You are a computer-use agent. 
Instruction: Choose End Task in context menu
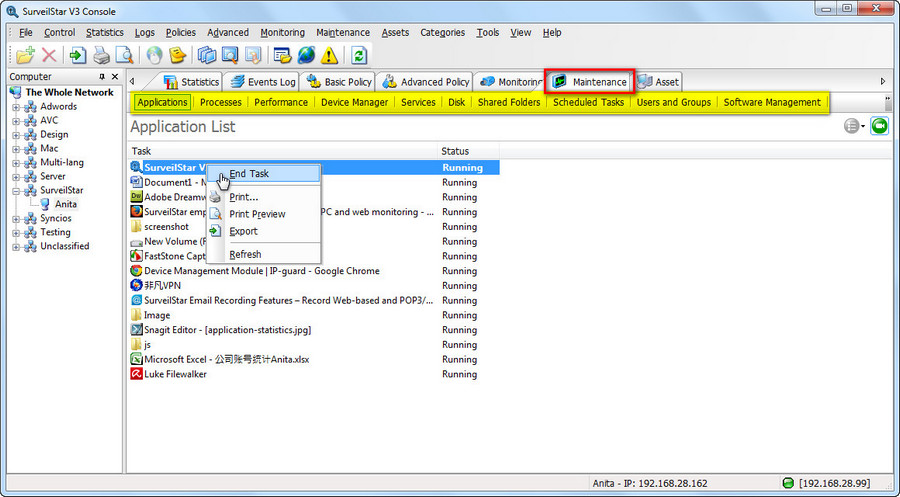tap(263, 173)
